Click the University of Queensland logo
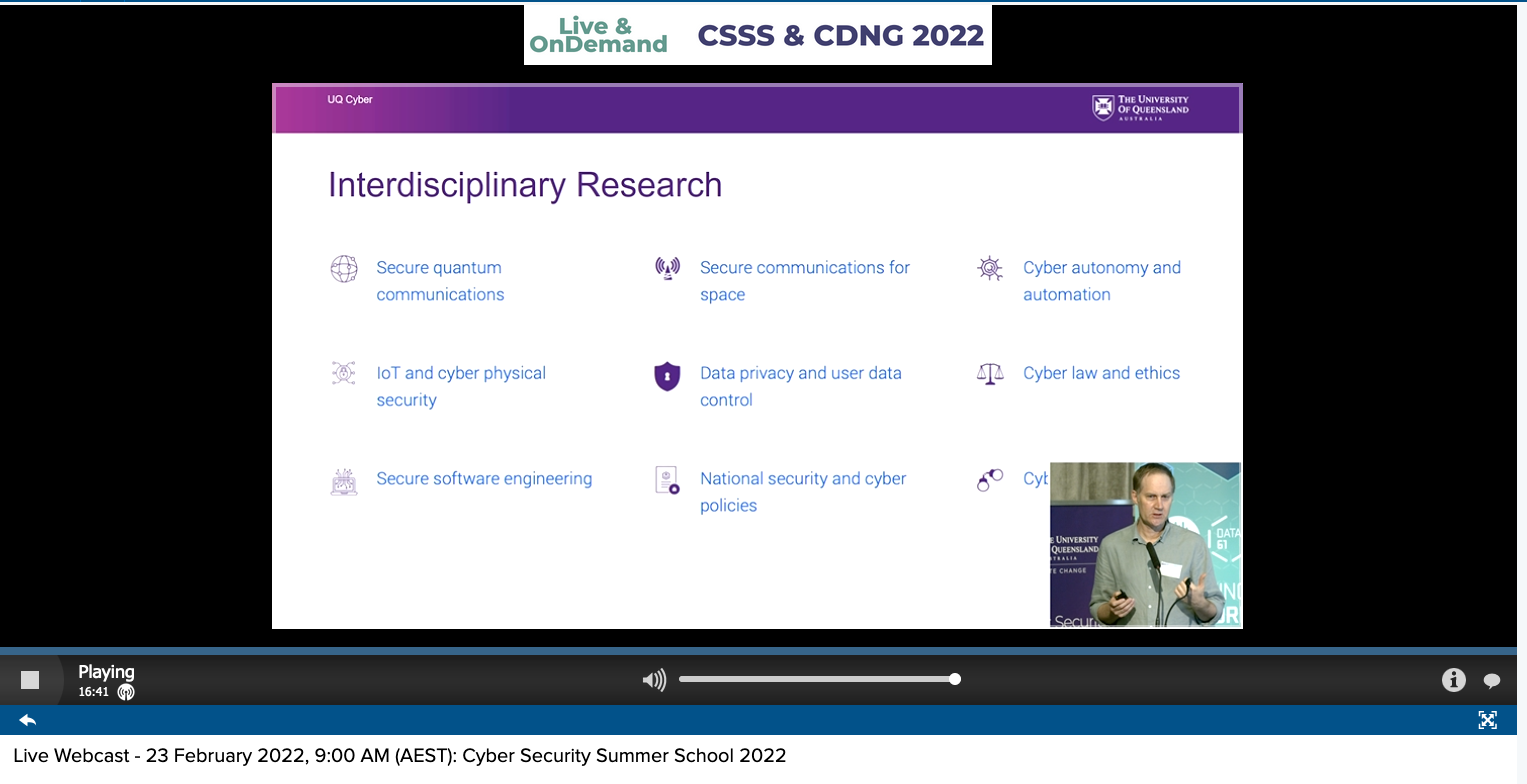The width and height of the screenshot is (1527, 784). click(x=1140, y=108)
